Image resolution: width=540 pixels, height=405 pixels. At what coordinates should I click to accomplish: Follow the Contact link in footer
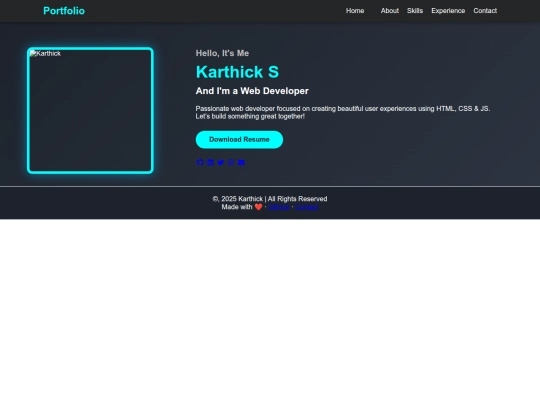pyautogui.click(x=307, y=207)
